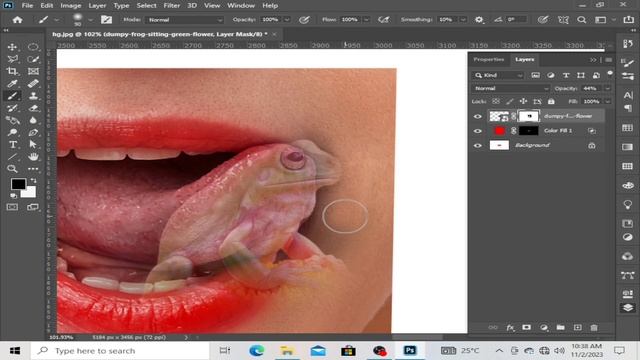Select the Line tool
This screenshot has height=360, width=640.
click(12, 157)
